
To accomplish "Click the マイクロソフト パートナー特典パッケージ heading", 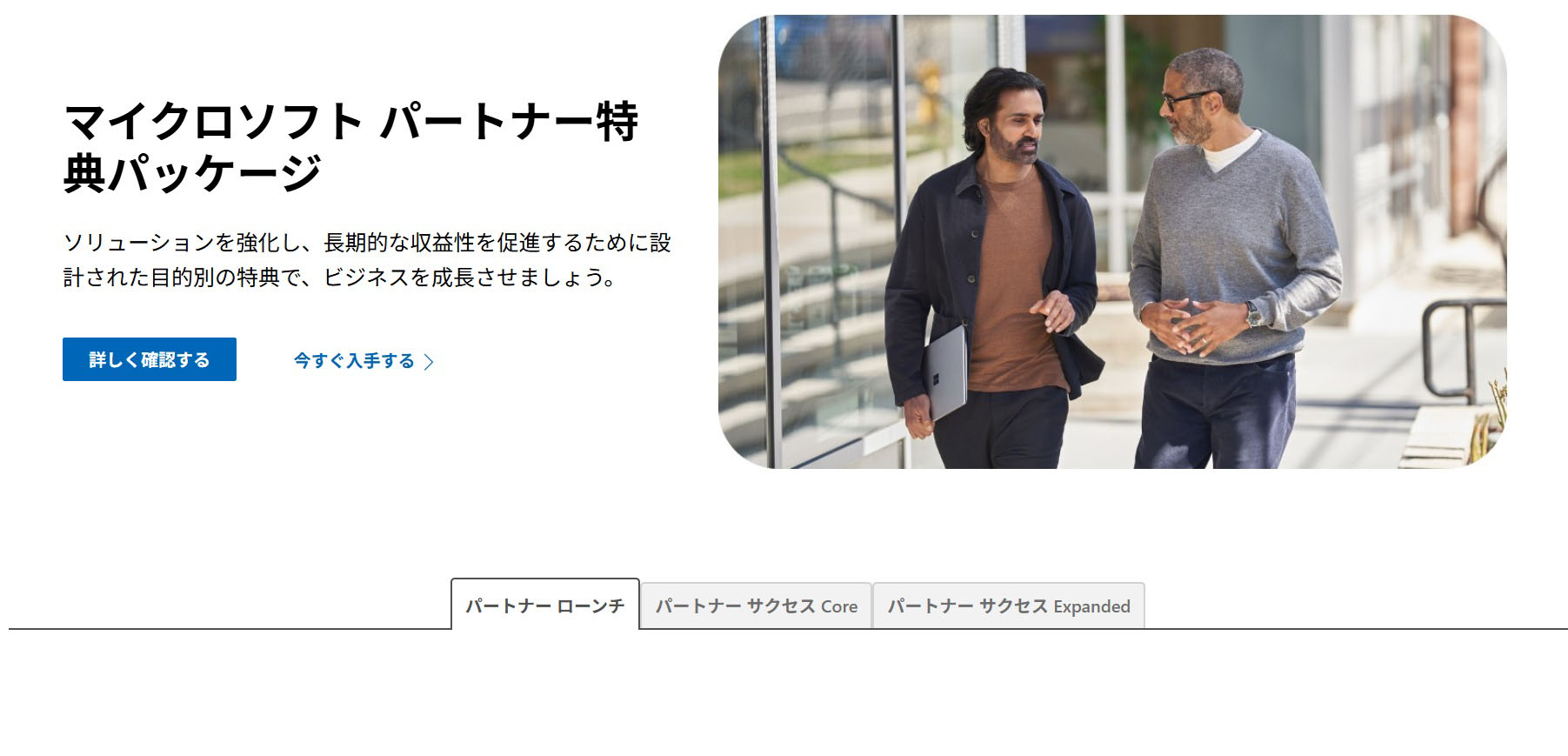I will (x=351, y=146).
